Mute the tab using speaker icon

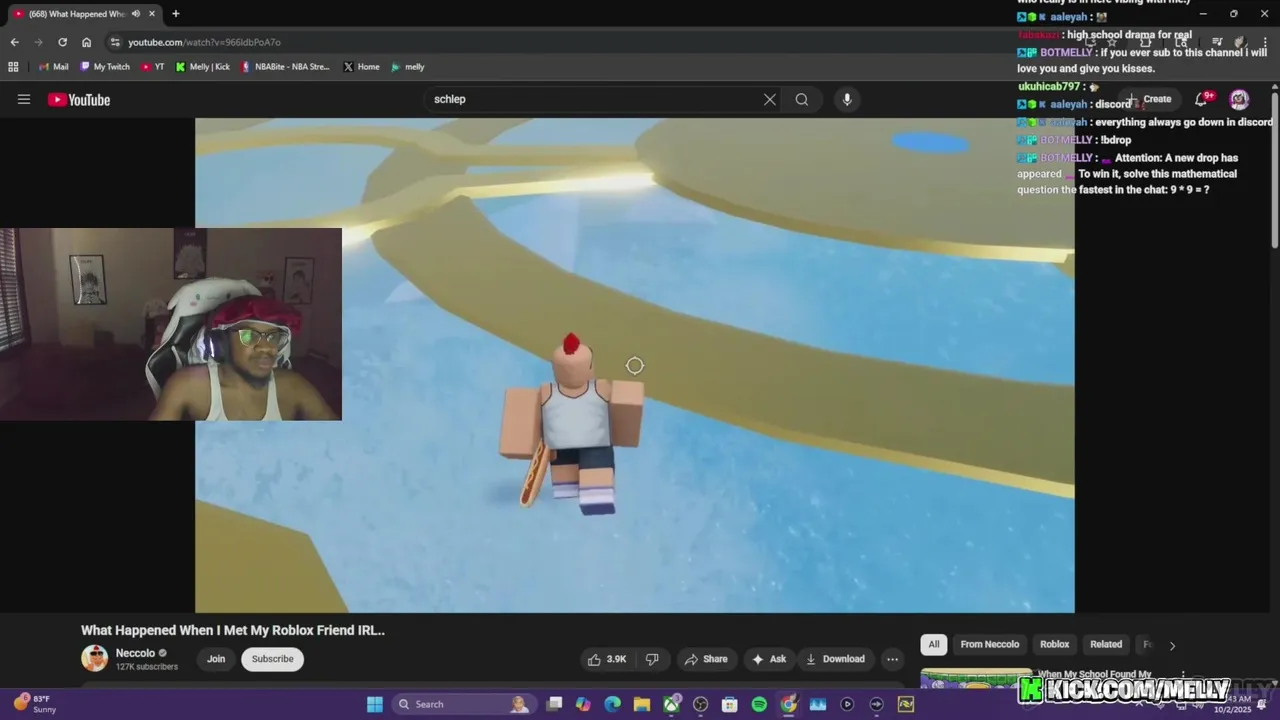[135, 14]
